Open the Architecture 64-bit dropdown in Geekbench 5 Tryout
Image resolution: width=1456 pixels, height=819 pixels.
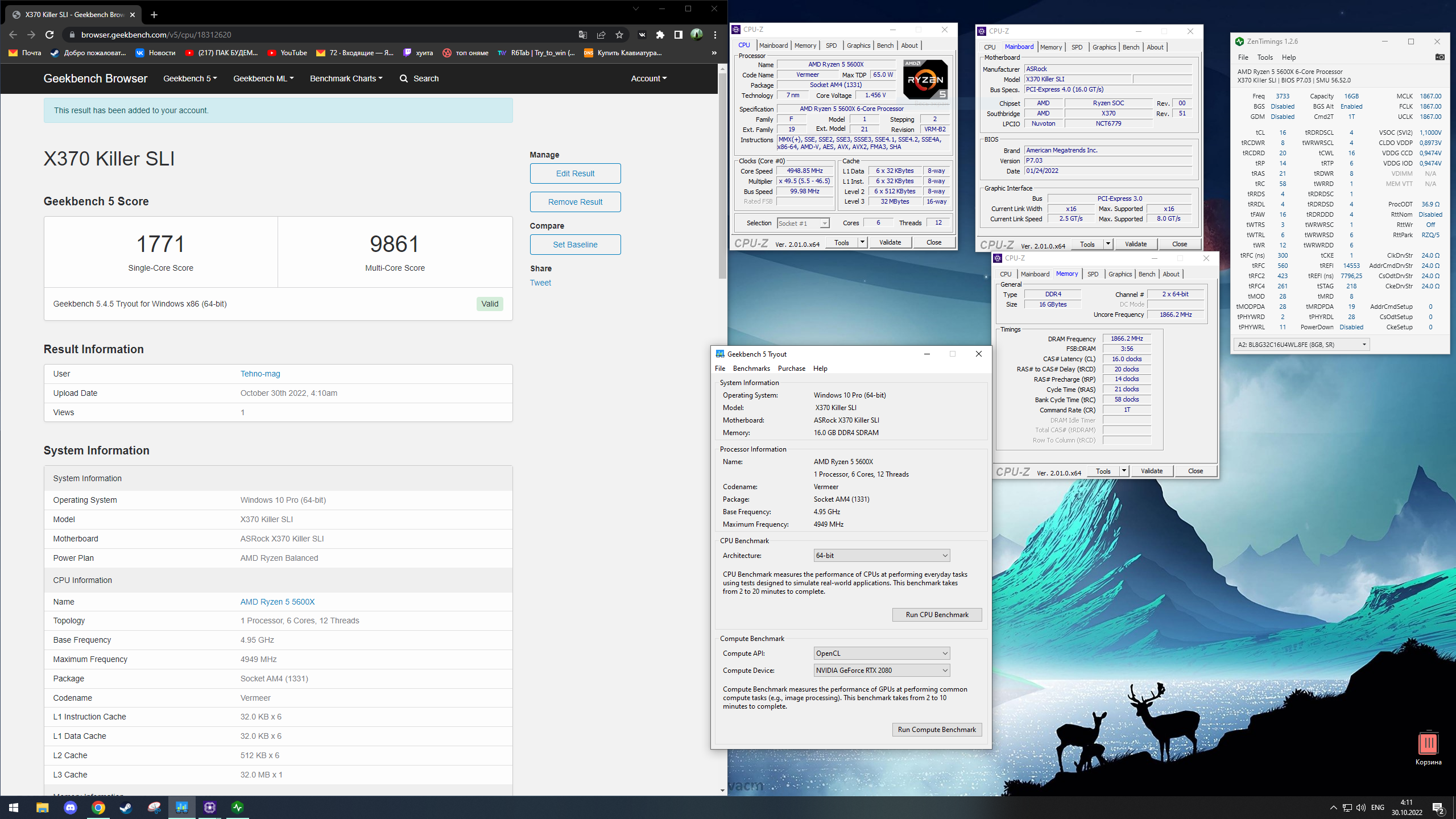click(882, 556)
